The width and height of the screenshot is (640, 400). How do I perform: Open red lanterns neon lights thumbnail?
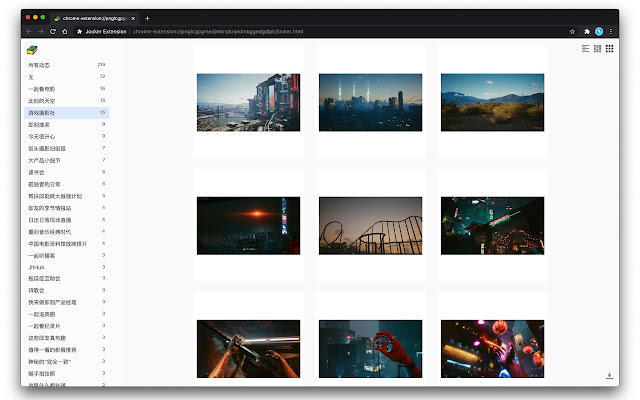(492, 349)
